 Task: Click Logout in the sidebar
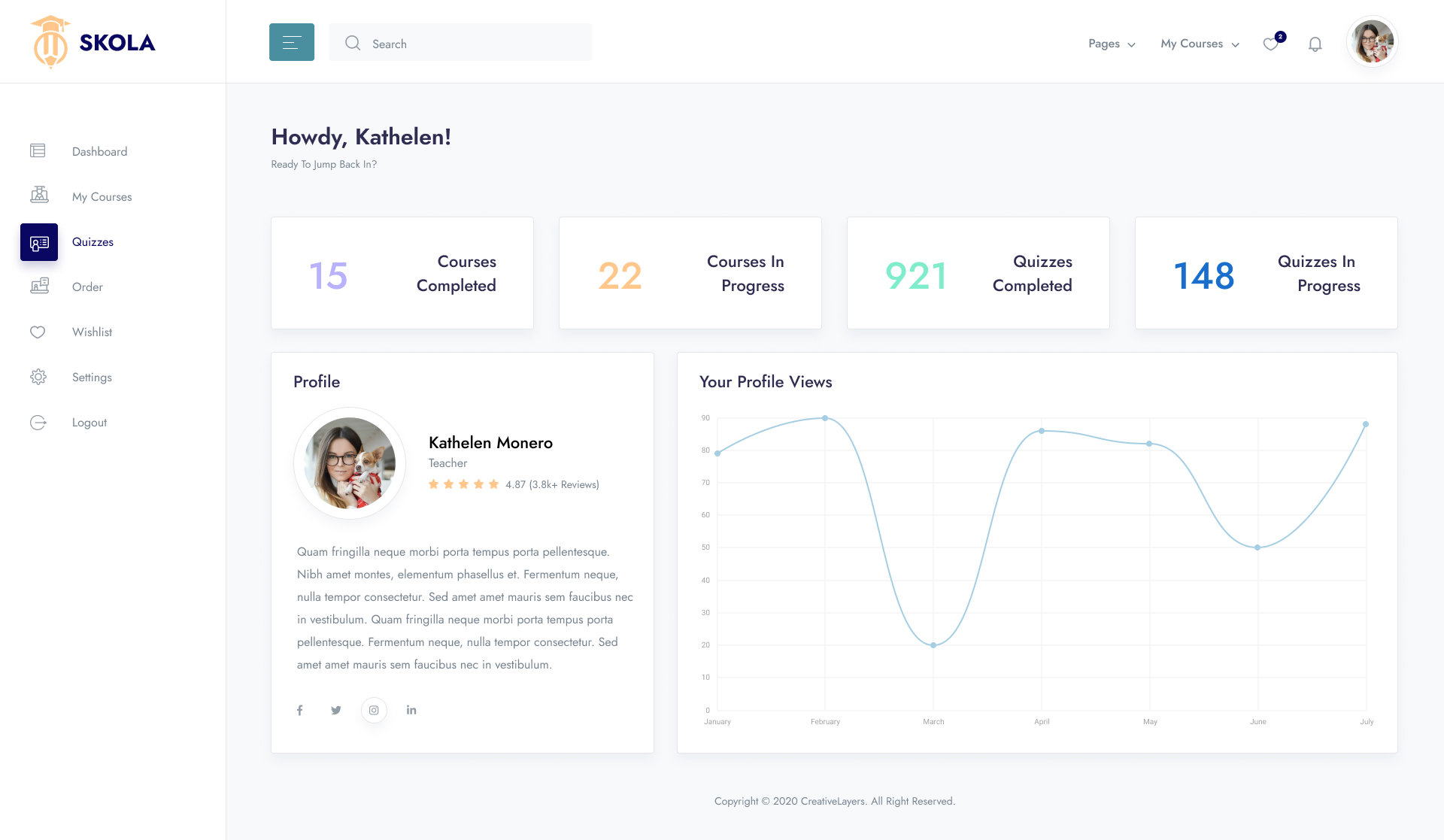(89, 422)
